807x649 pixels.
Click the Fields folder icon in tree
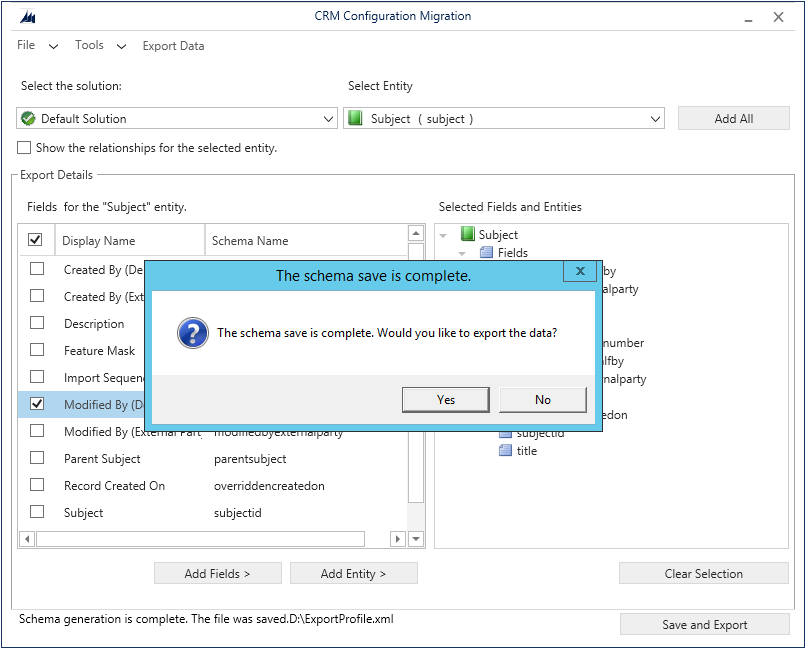point(486,253)
